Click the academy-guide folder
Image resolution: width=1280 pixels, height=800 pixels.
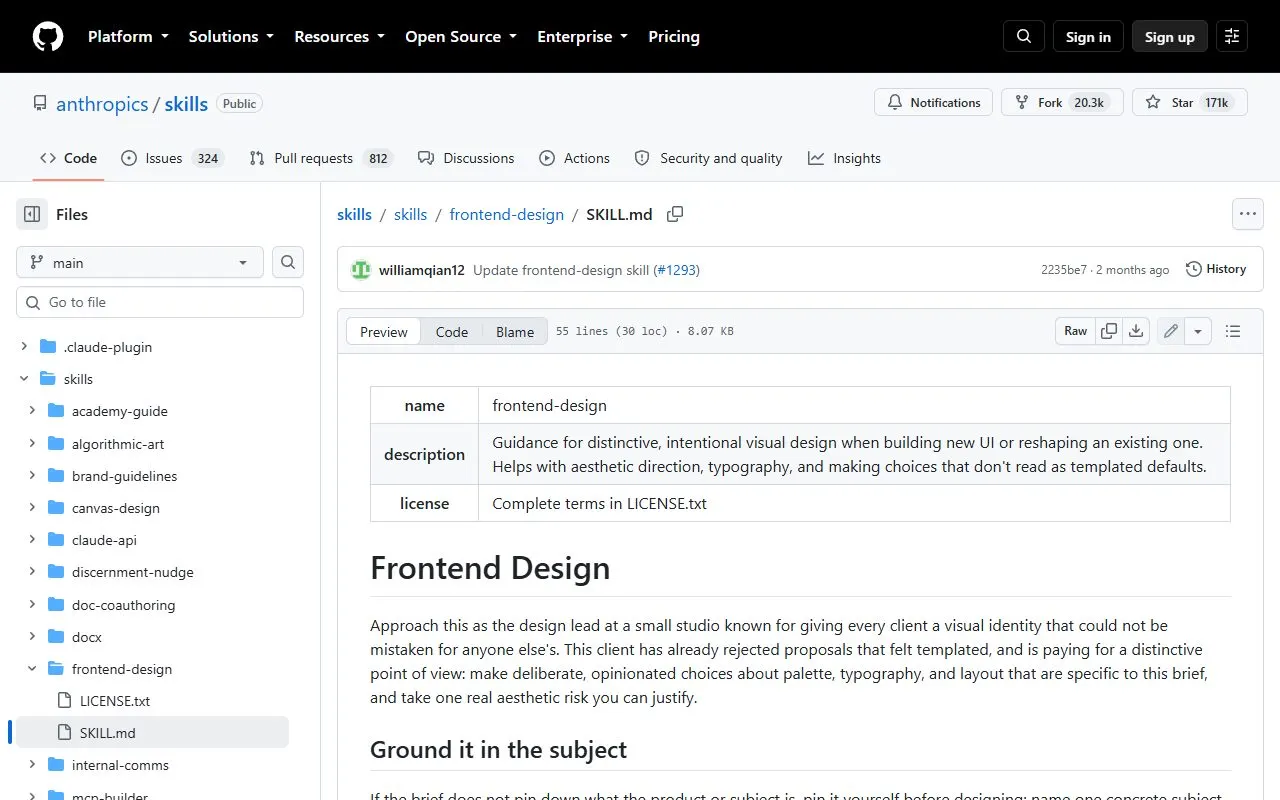(120, 411)
